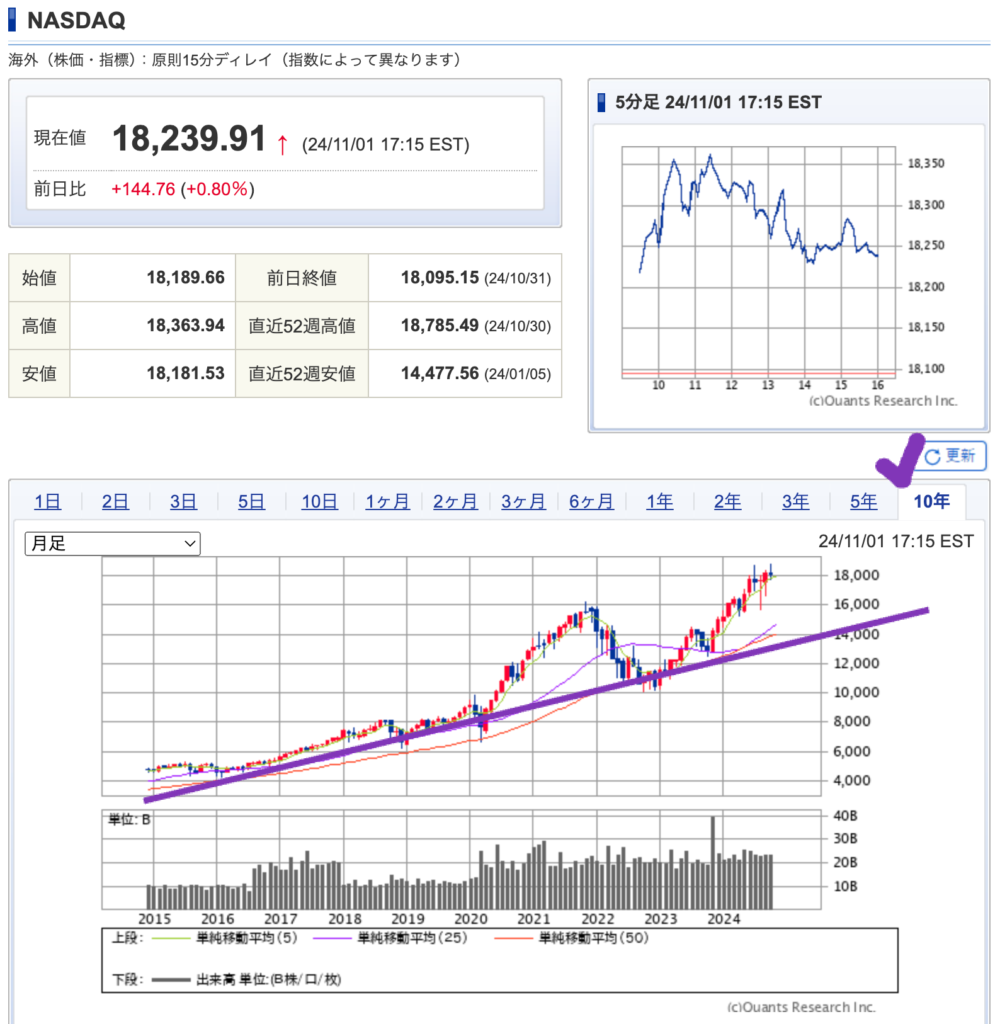Open the 月足 chart interval dropdown
The height and width of the screenshot is (1024, 1000).
point(112,543)
